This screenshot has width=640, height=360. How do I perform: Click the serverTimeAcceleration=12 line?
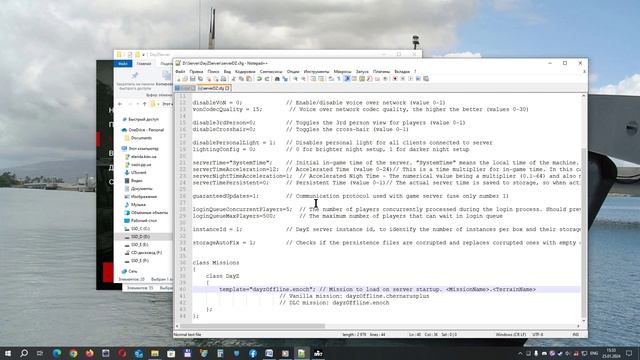pyautogui.click(x=386, y=169)
